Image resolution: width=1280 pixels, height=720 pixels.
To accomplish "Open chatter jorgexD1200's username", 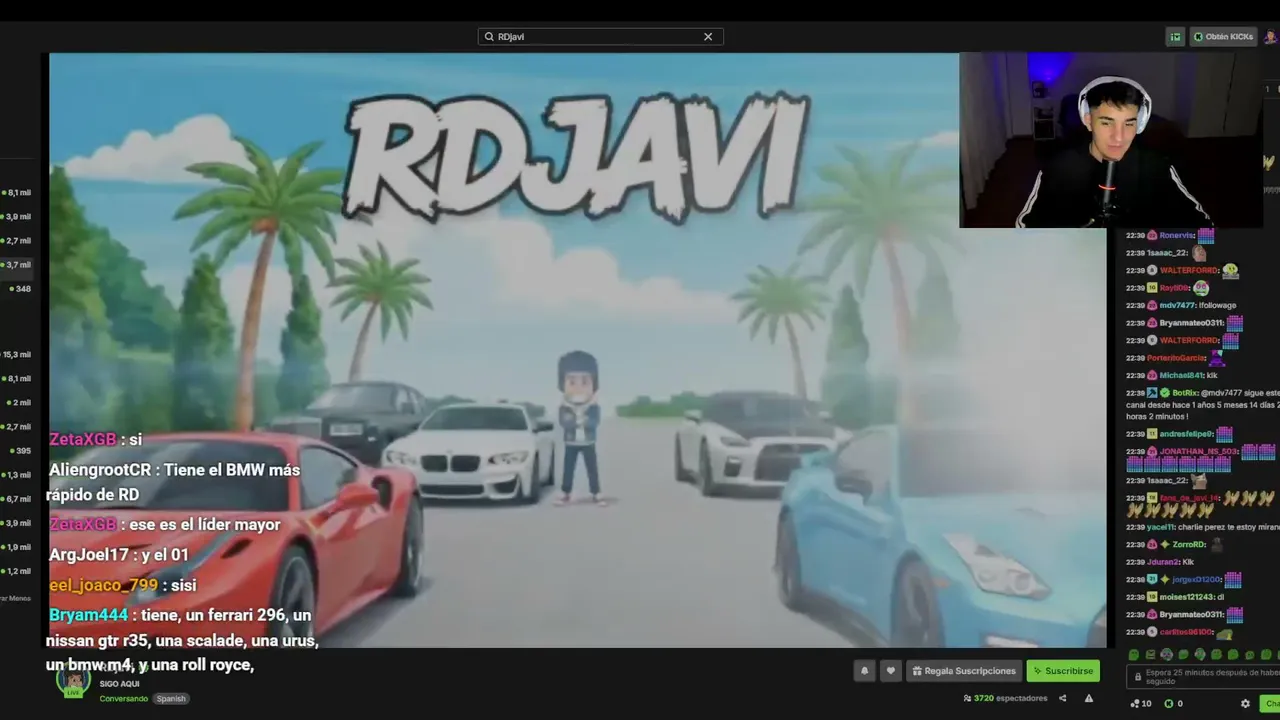I will pos(1196,580).
